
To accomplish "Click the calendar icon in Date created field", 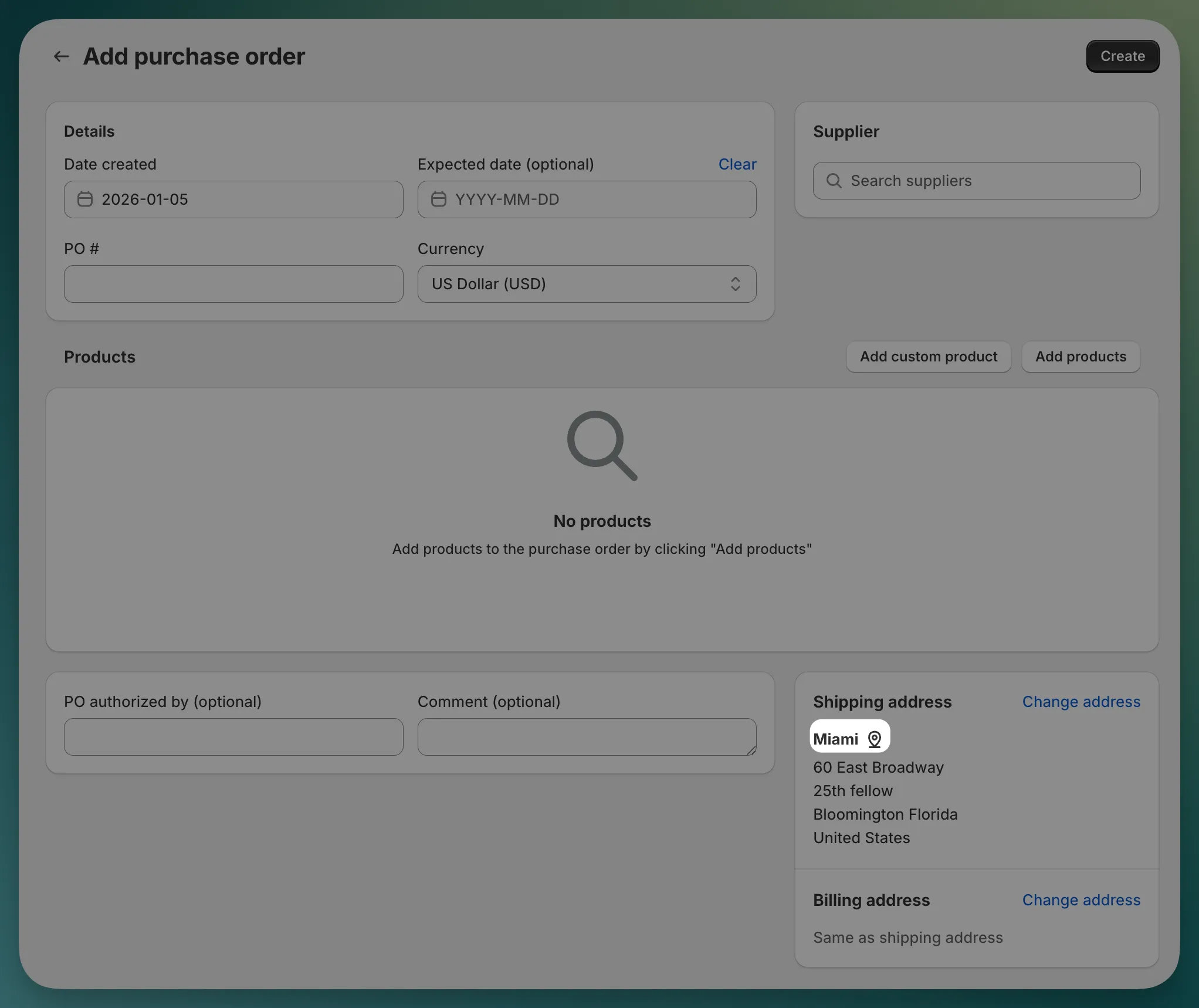I will 84,199.
